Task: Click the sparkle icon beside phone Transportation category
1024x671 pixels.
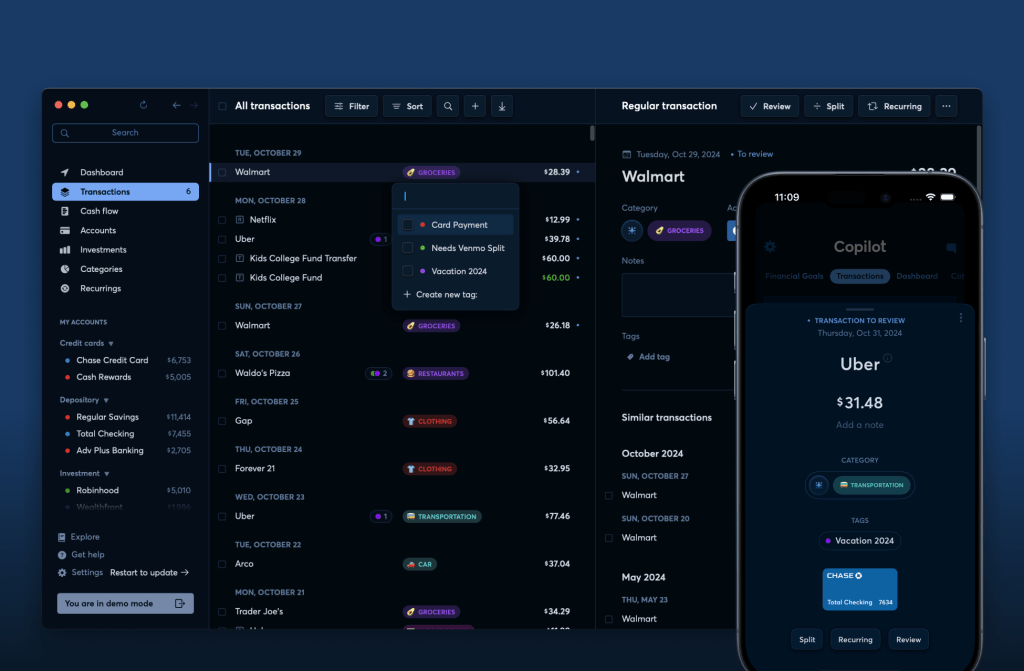Action: [818, 485]
